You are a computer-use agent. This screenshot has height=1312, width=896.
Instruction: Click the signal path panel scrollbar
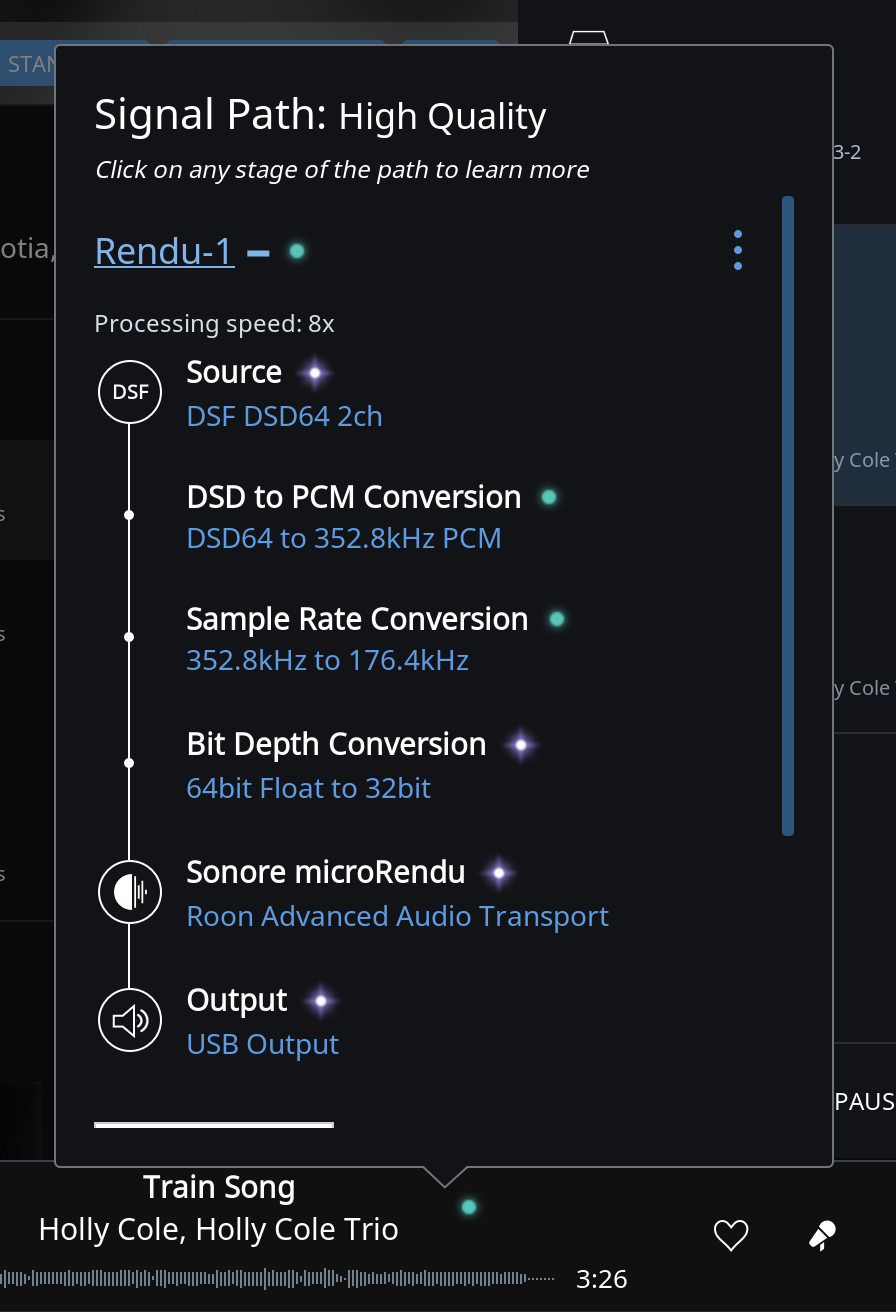point(788,515)
